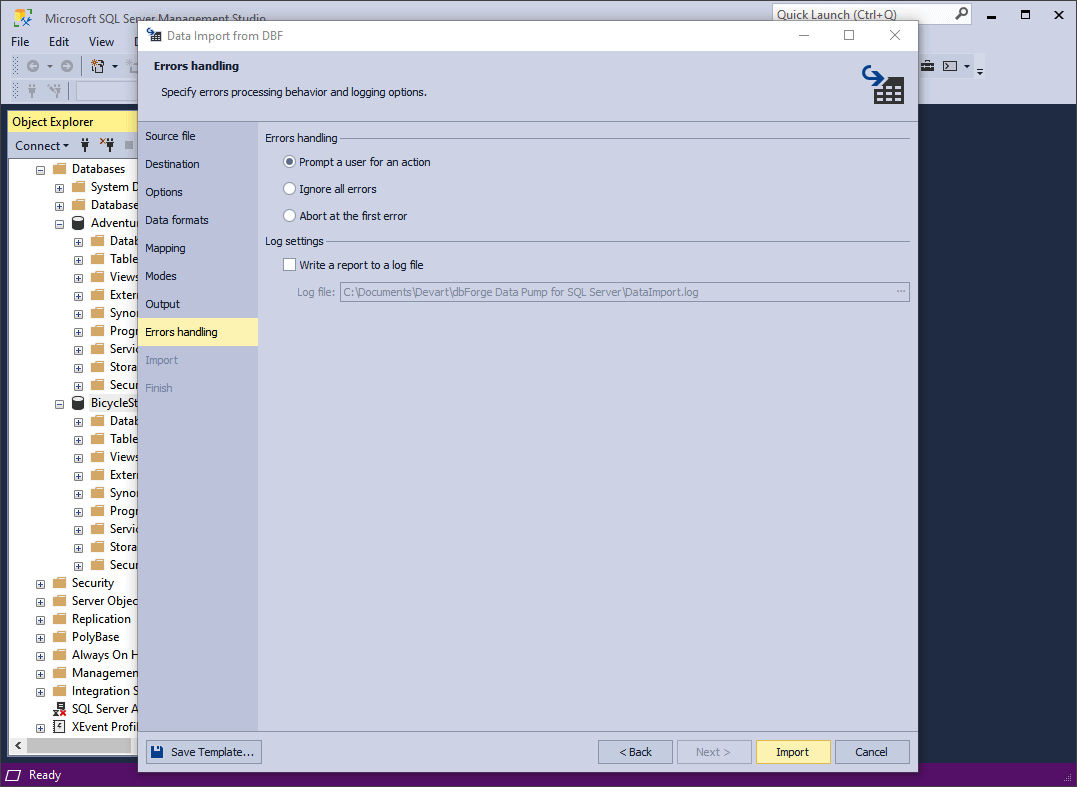Click the log file browse ellipsis
Viewport: 1077px width, 787px height.
pos(900,292)
